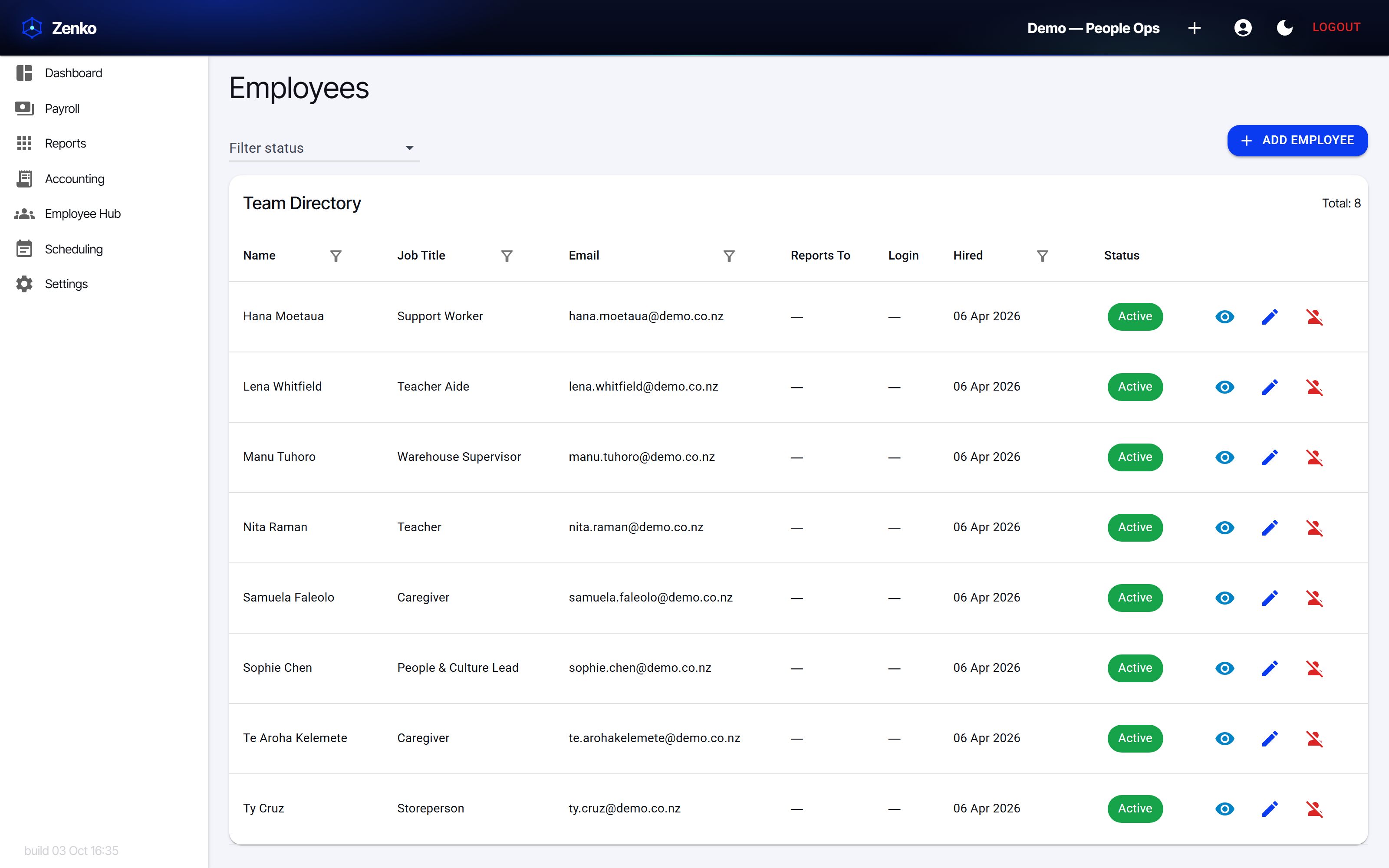View Samuela Faleolo's profile via eye icon
Screen dimensions: 1389x868
(x=1225, y=598)
